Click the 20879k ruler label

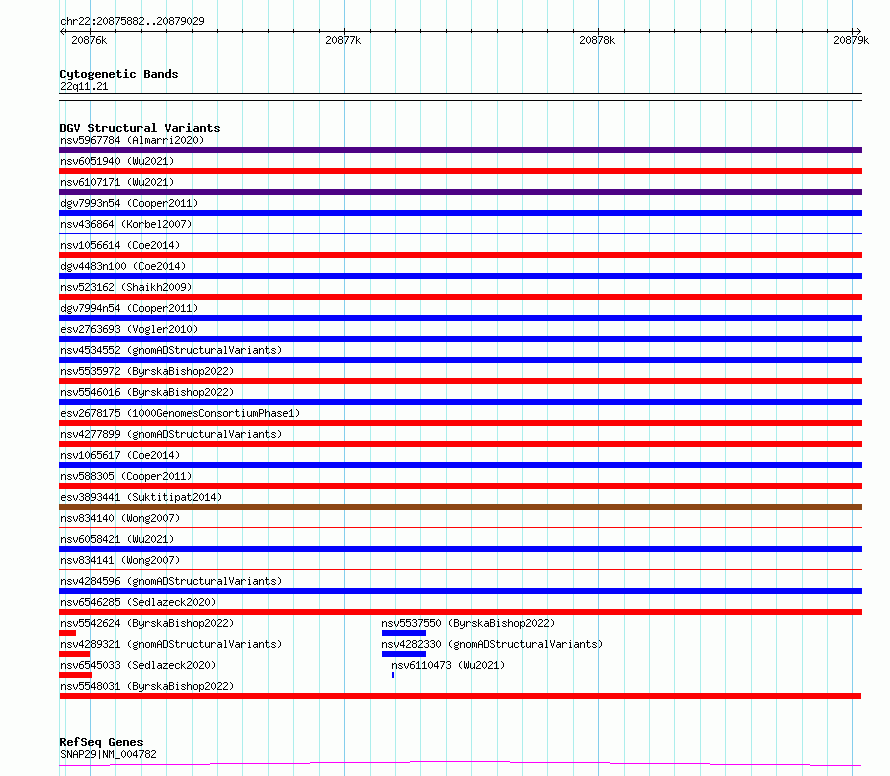[x=851, y=40]
